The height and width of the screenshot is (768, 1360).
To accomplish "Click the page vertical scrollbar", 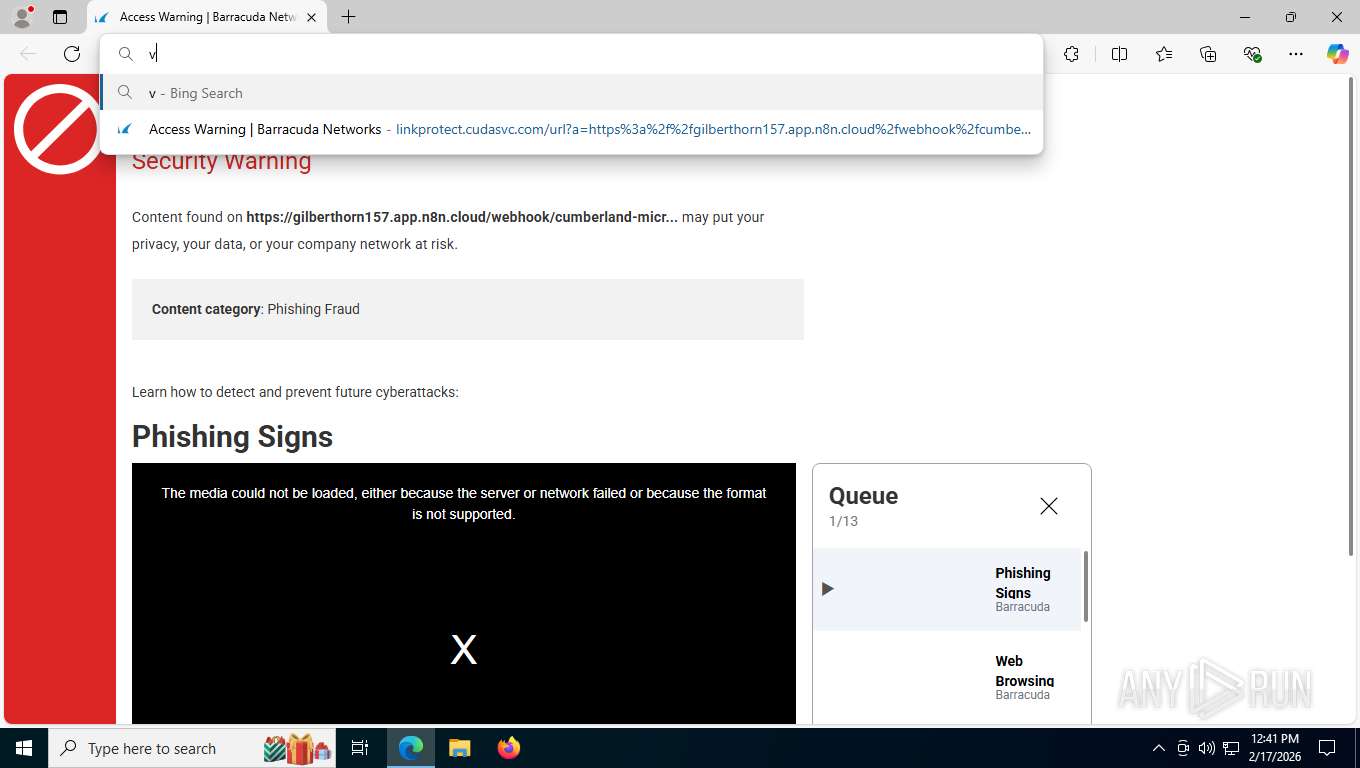I will 1351,316.
